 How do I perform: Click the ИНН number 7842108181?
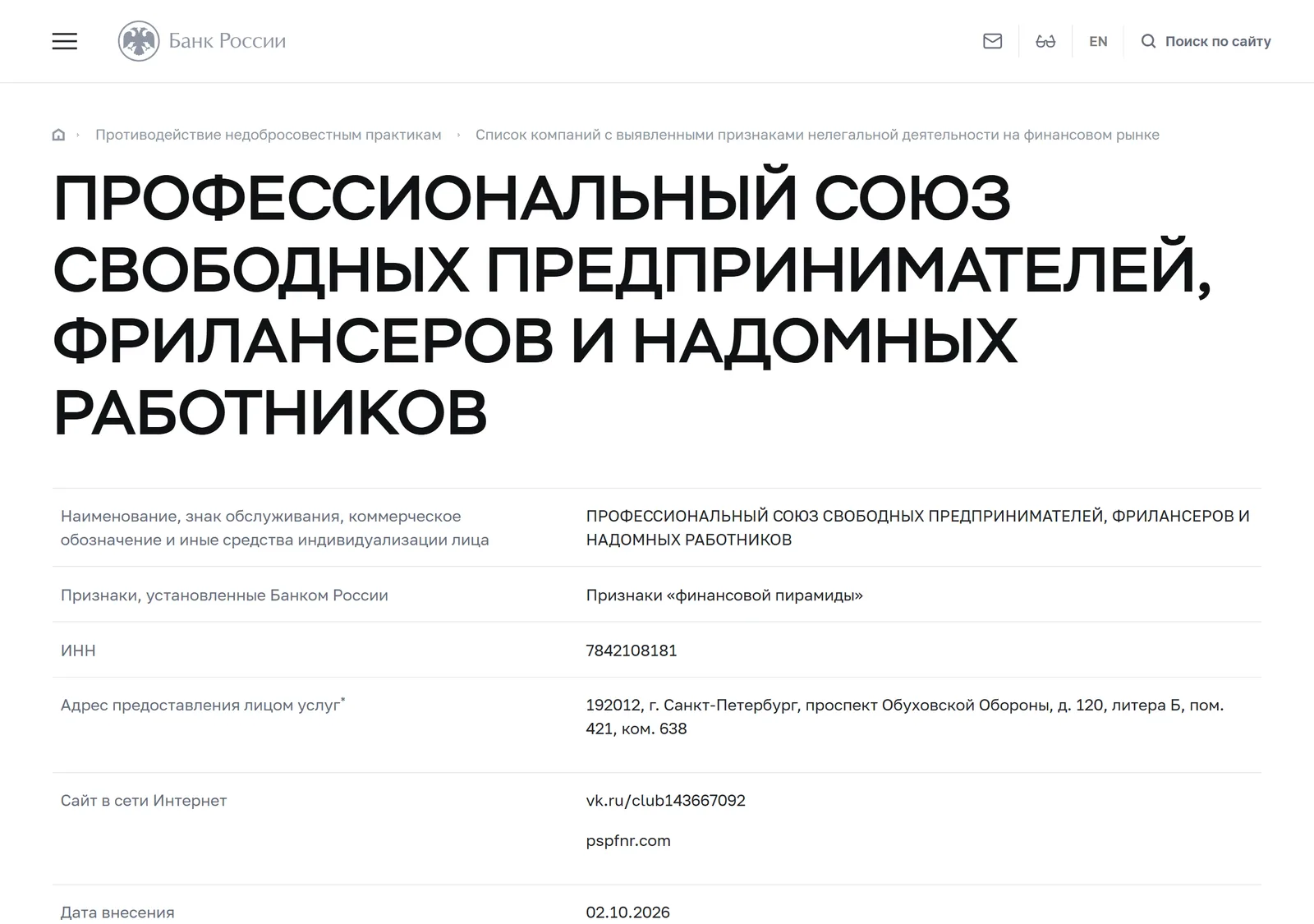[x=632, y=650]
